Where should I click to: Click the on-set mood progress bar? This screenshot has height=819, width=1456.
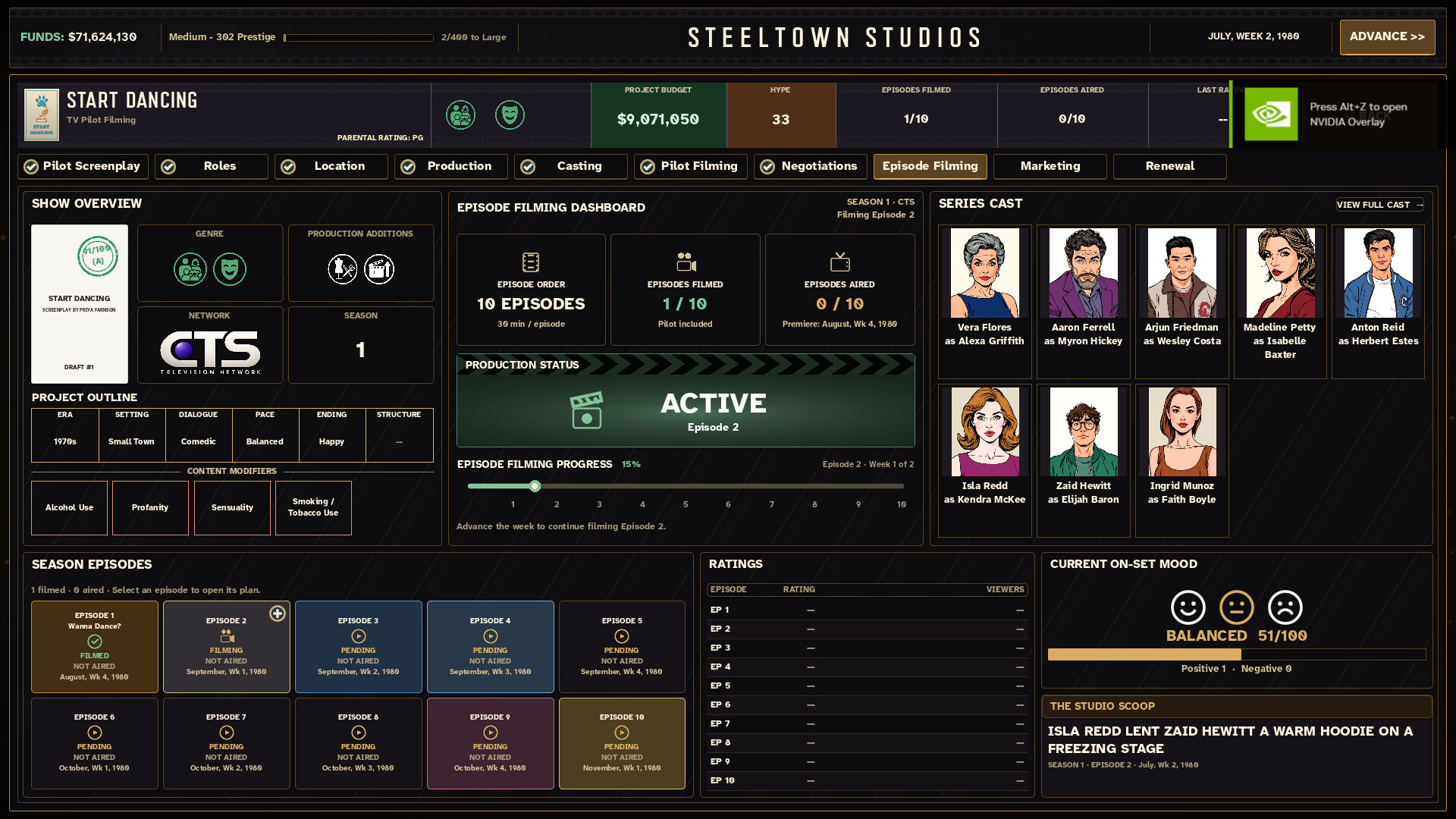(x=1236, y=654)
